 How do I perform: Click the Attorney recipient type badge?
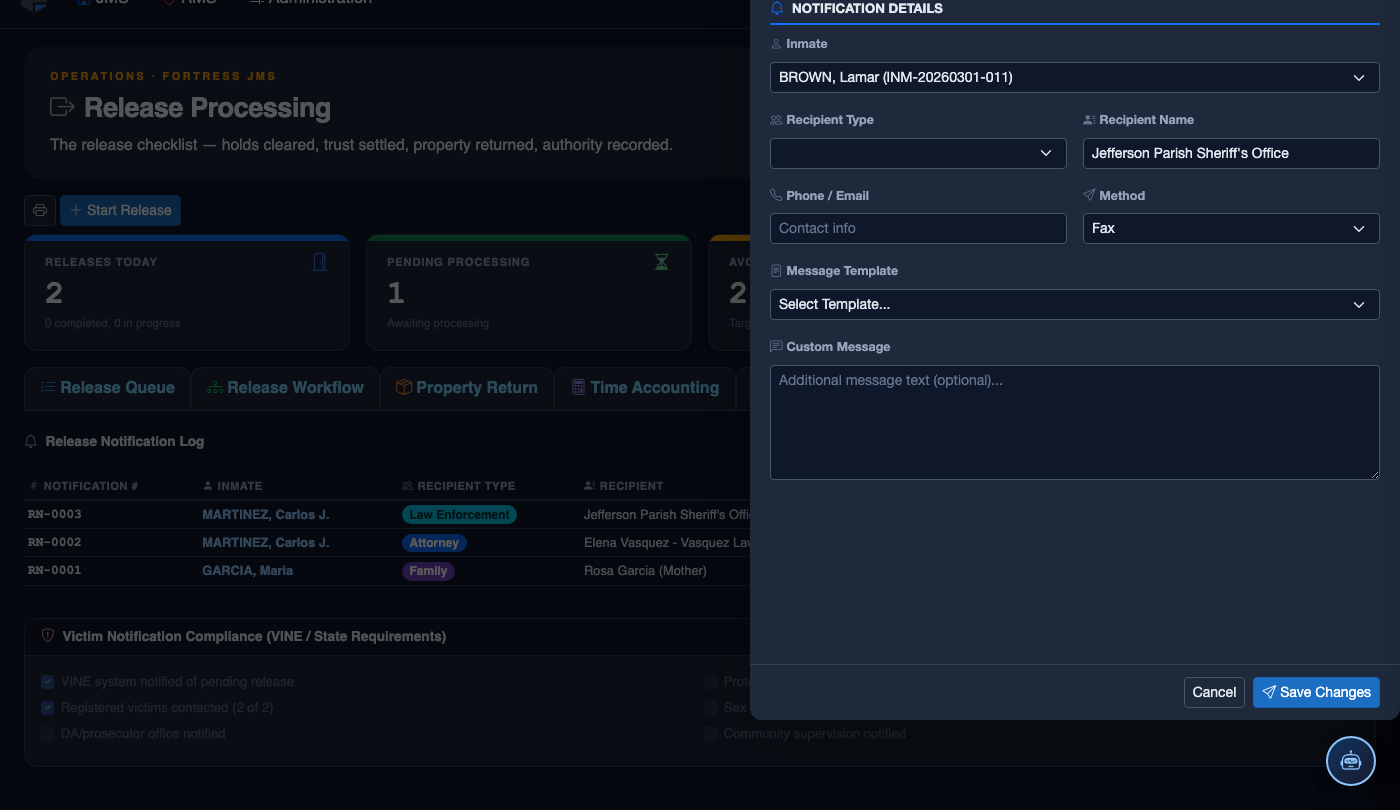pos(434,543)
